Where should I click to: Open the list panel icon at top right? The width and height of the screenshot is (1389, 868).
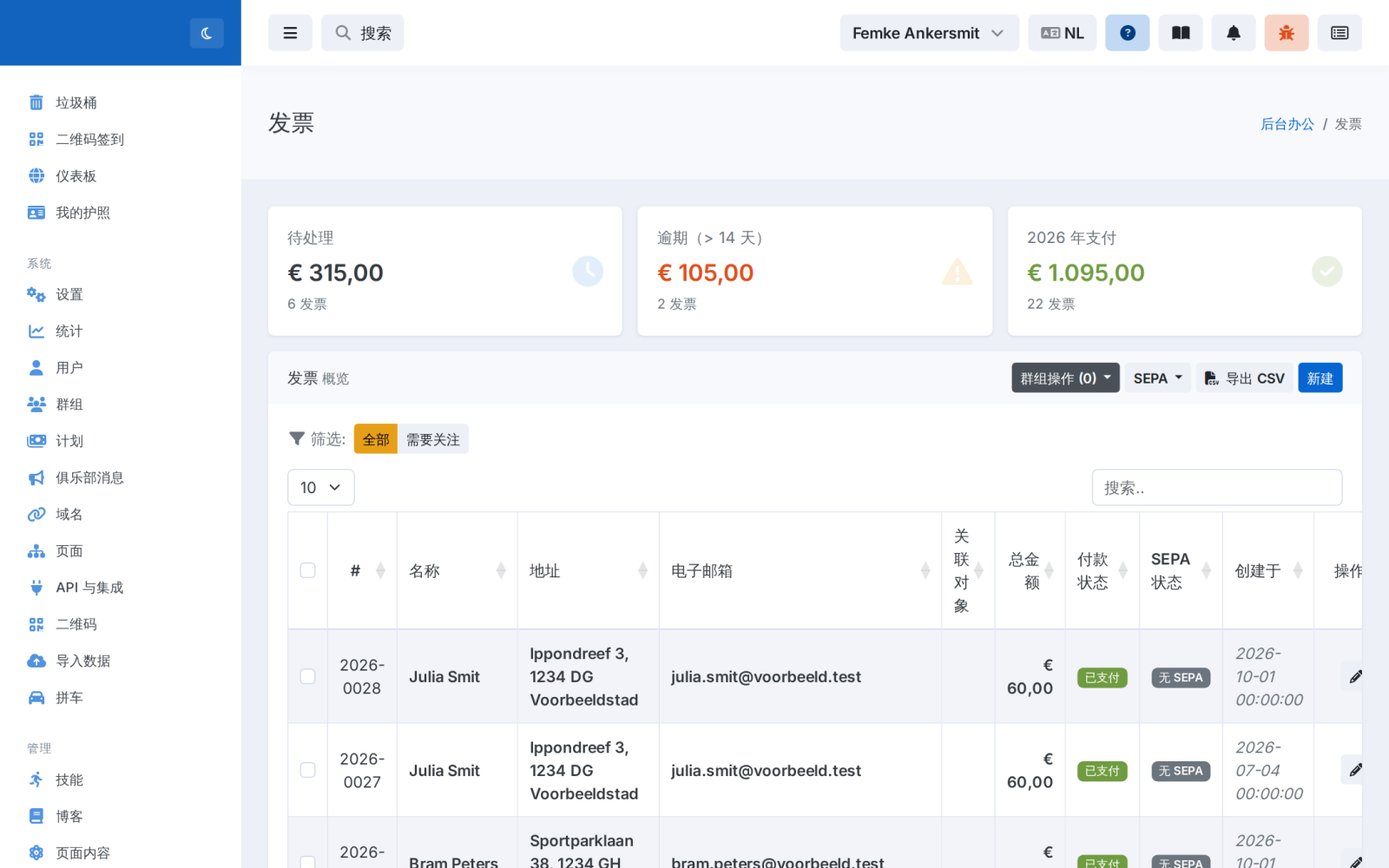1340,33
